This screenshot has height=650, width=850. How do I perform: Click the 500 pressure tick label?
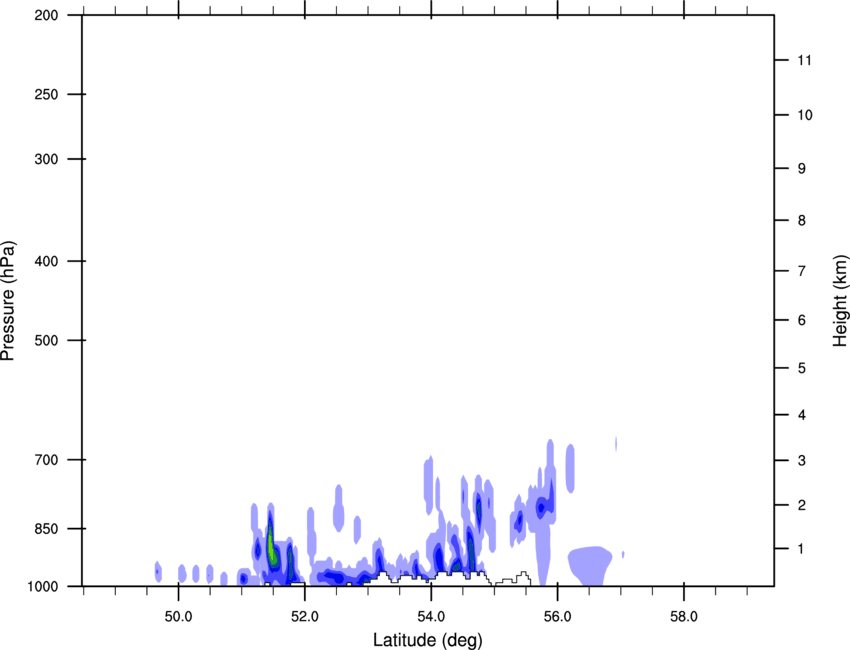coord(46,340)
